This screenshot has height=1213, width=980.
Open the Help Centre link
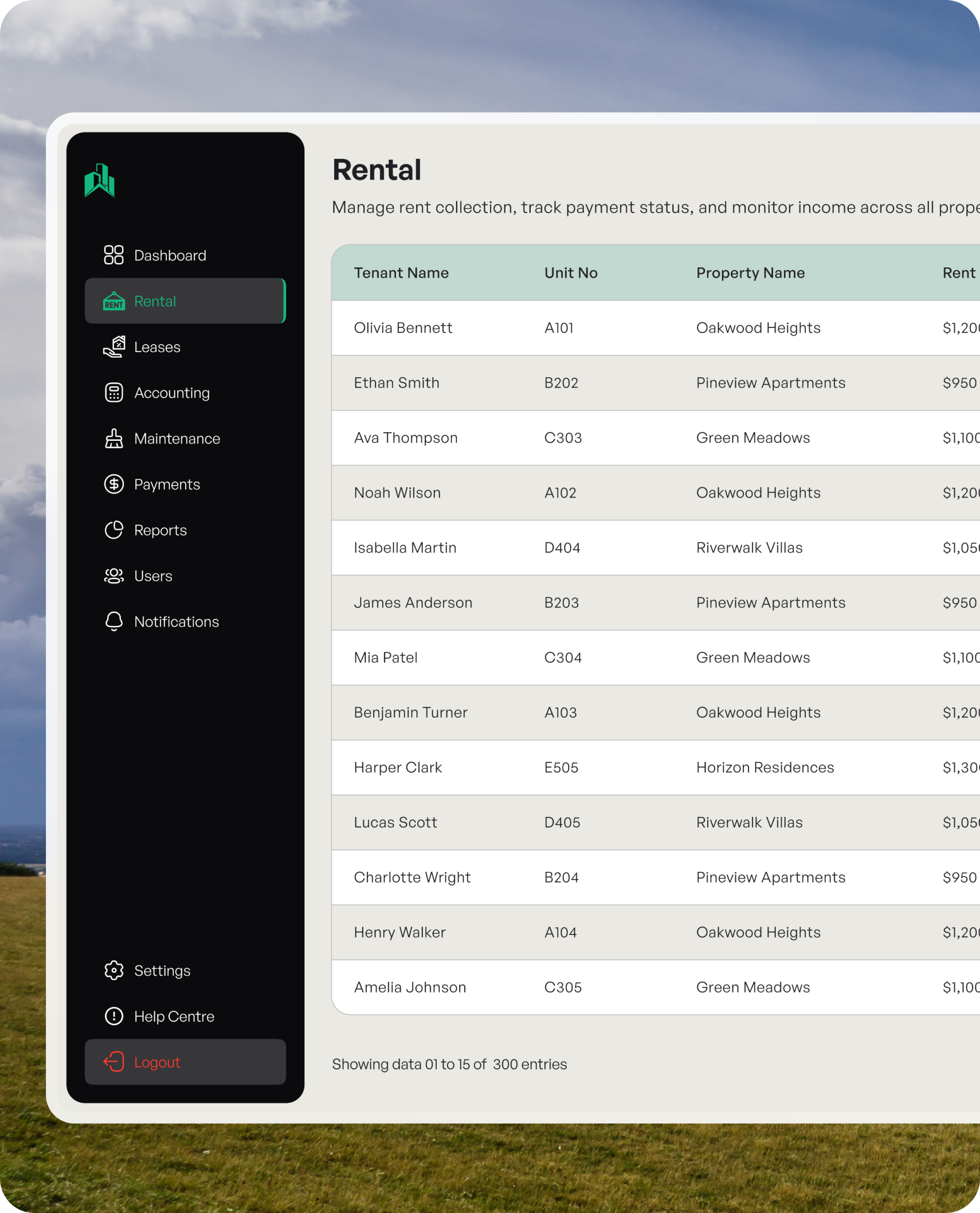(185, 1016)
